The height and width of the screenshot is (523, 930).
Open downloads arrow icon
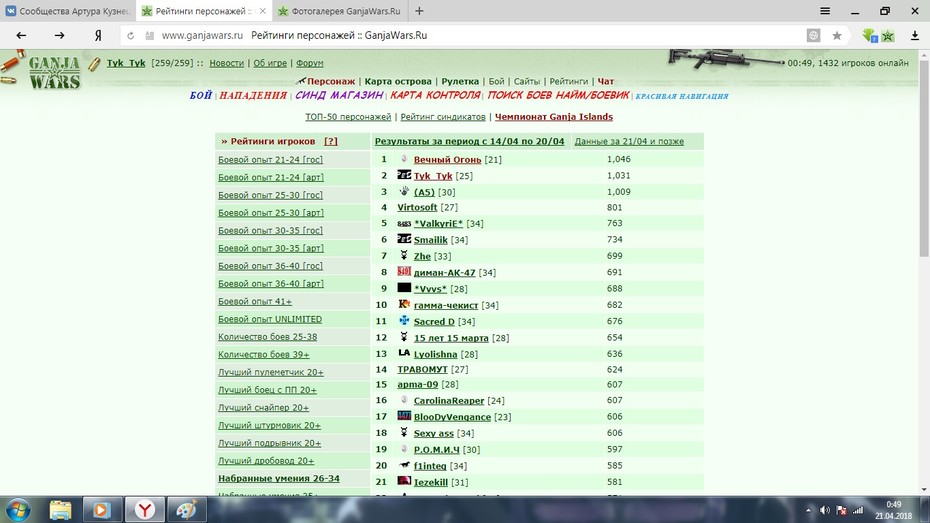(x=915, y=36)
